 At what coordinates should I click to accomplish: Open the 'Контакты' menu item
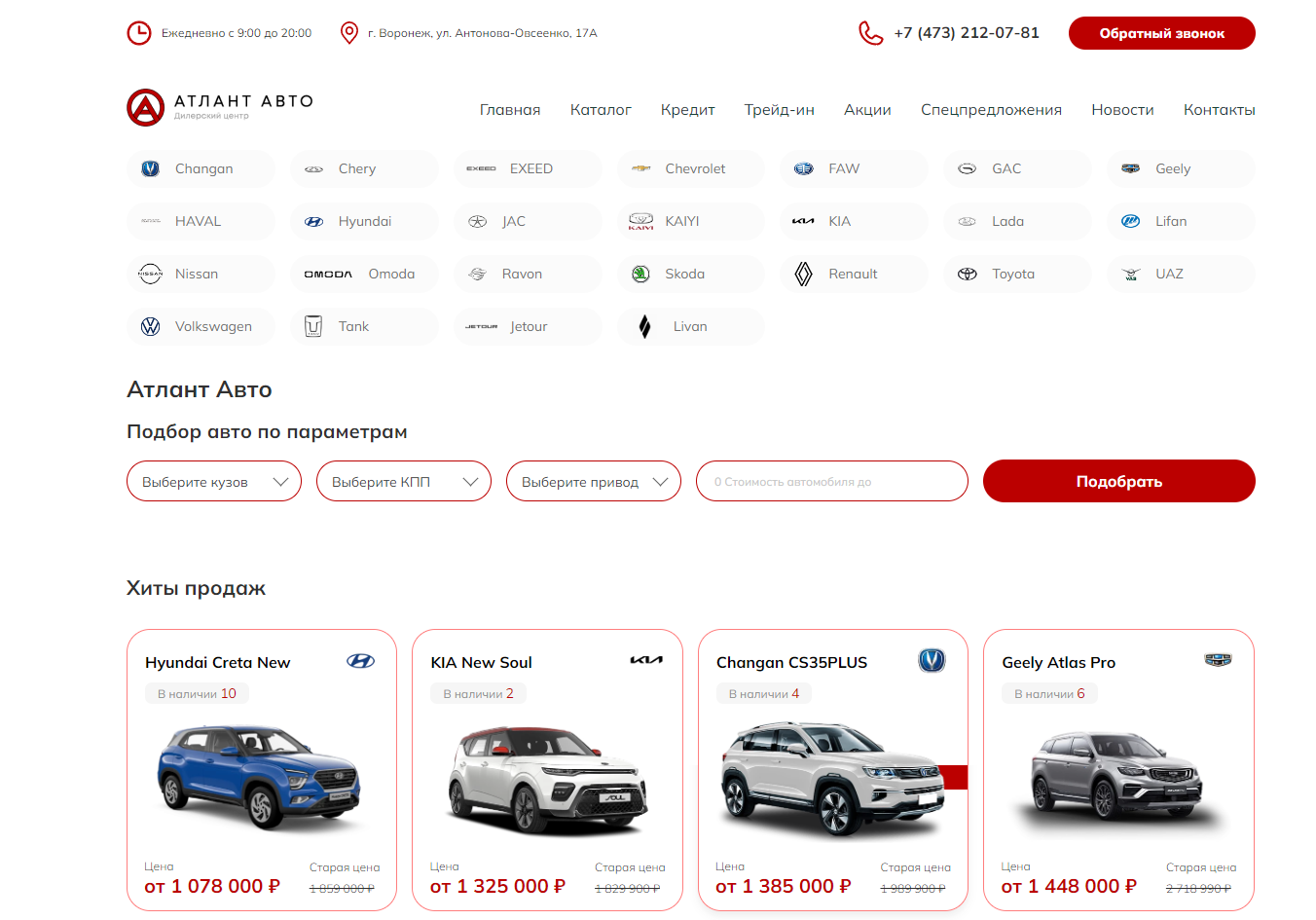point(1220,110)
